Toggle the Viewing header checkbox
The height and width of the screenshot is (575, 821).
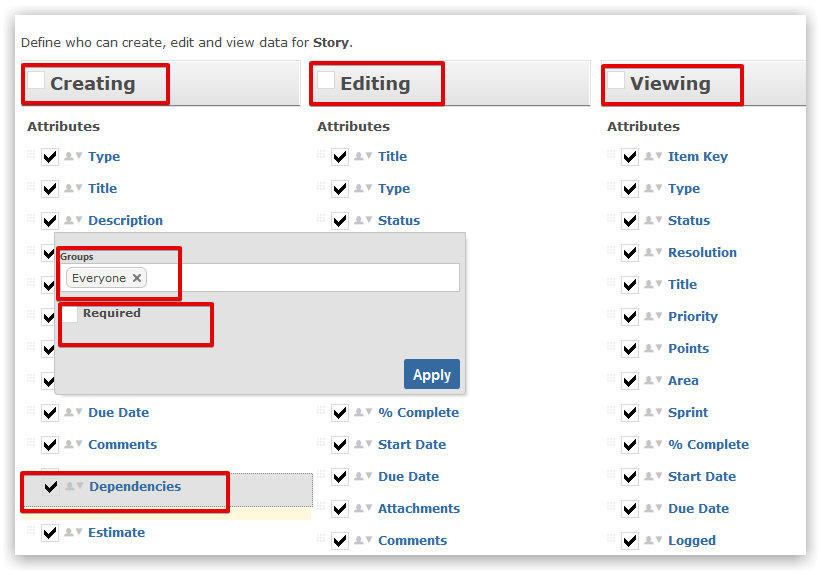click(616, 81)
